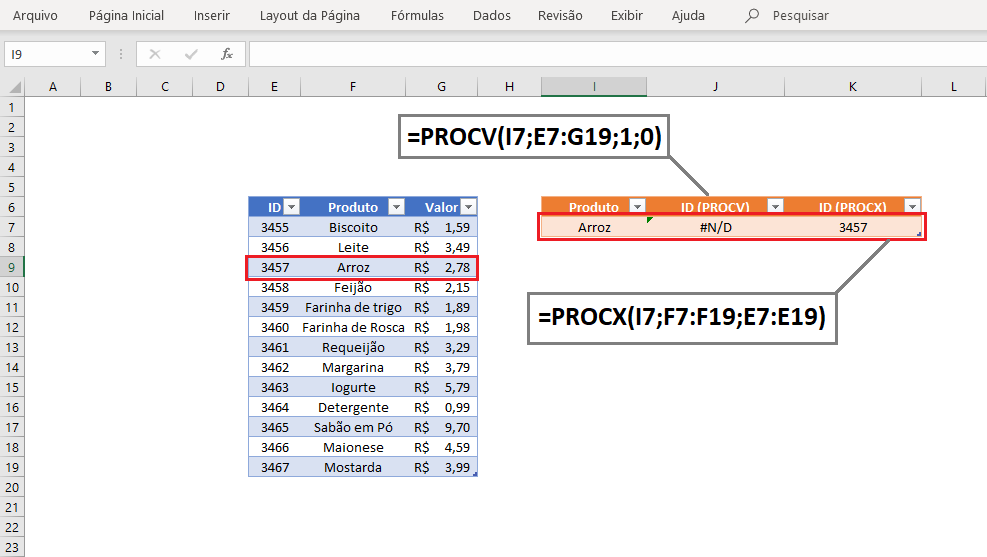The image size is (987, 557).
Task: Click the Biscoito product cell
Action: (x=353, y=227)
